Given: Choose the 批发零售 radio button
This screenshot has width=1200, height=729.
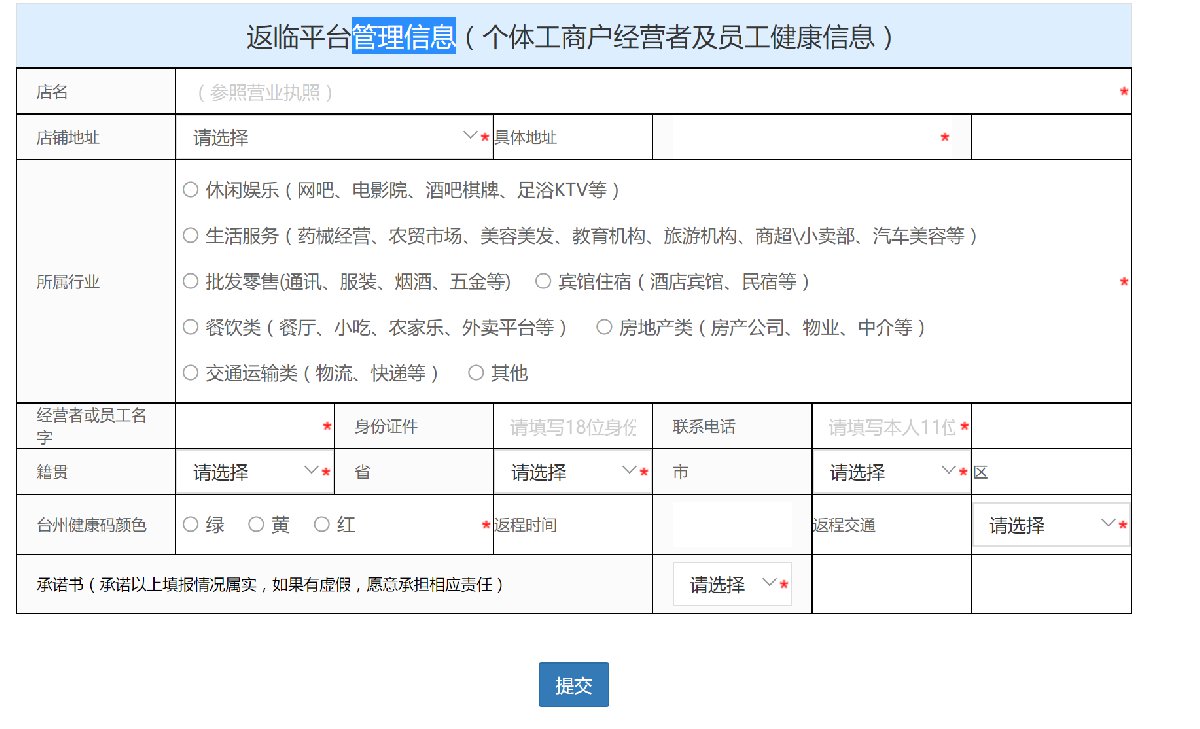Looking at the screenshot, I should coord(191,282).
